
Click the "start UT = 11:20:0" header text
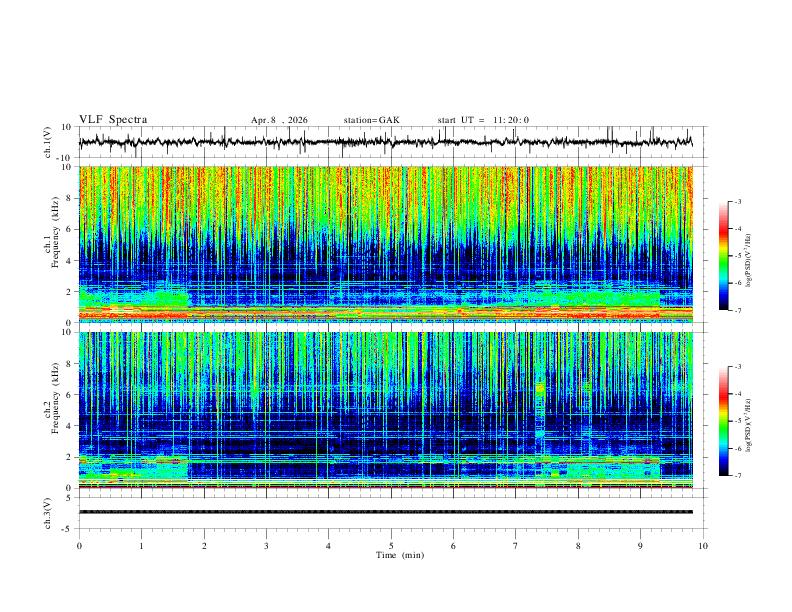click(x=483, y=120)
